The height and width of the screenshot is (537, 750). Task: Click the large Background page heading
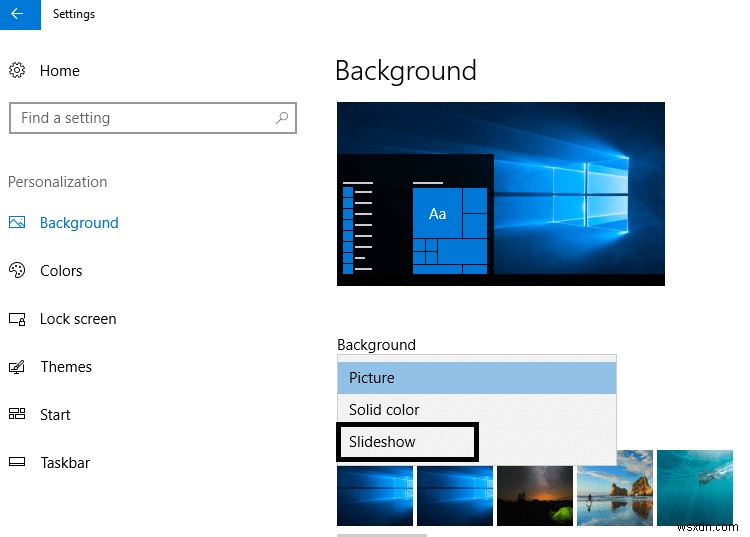click(406, 71)
